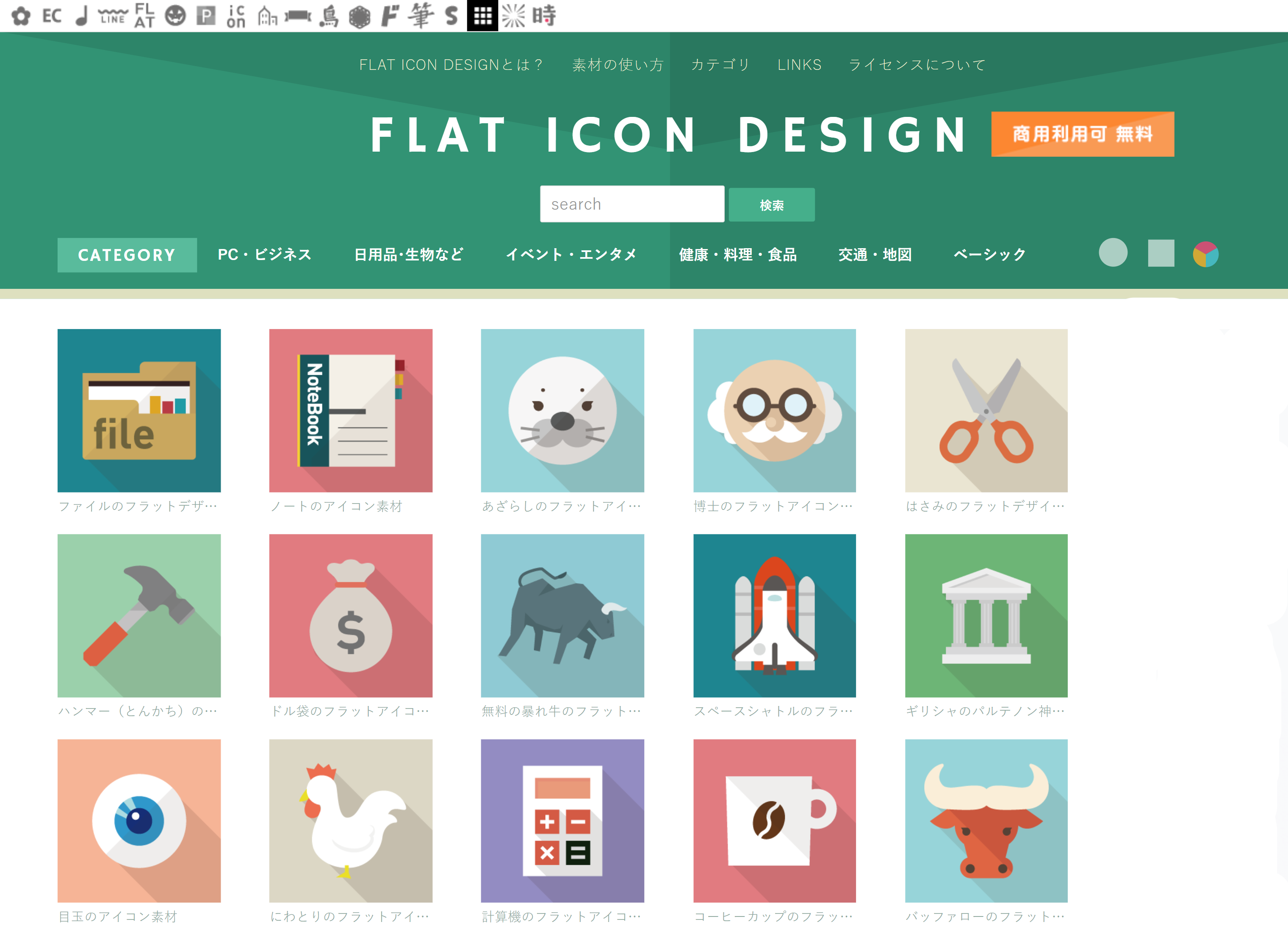
Task: Open the scissors flat icon thumbnail
Action: click(986, 410)
